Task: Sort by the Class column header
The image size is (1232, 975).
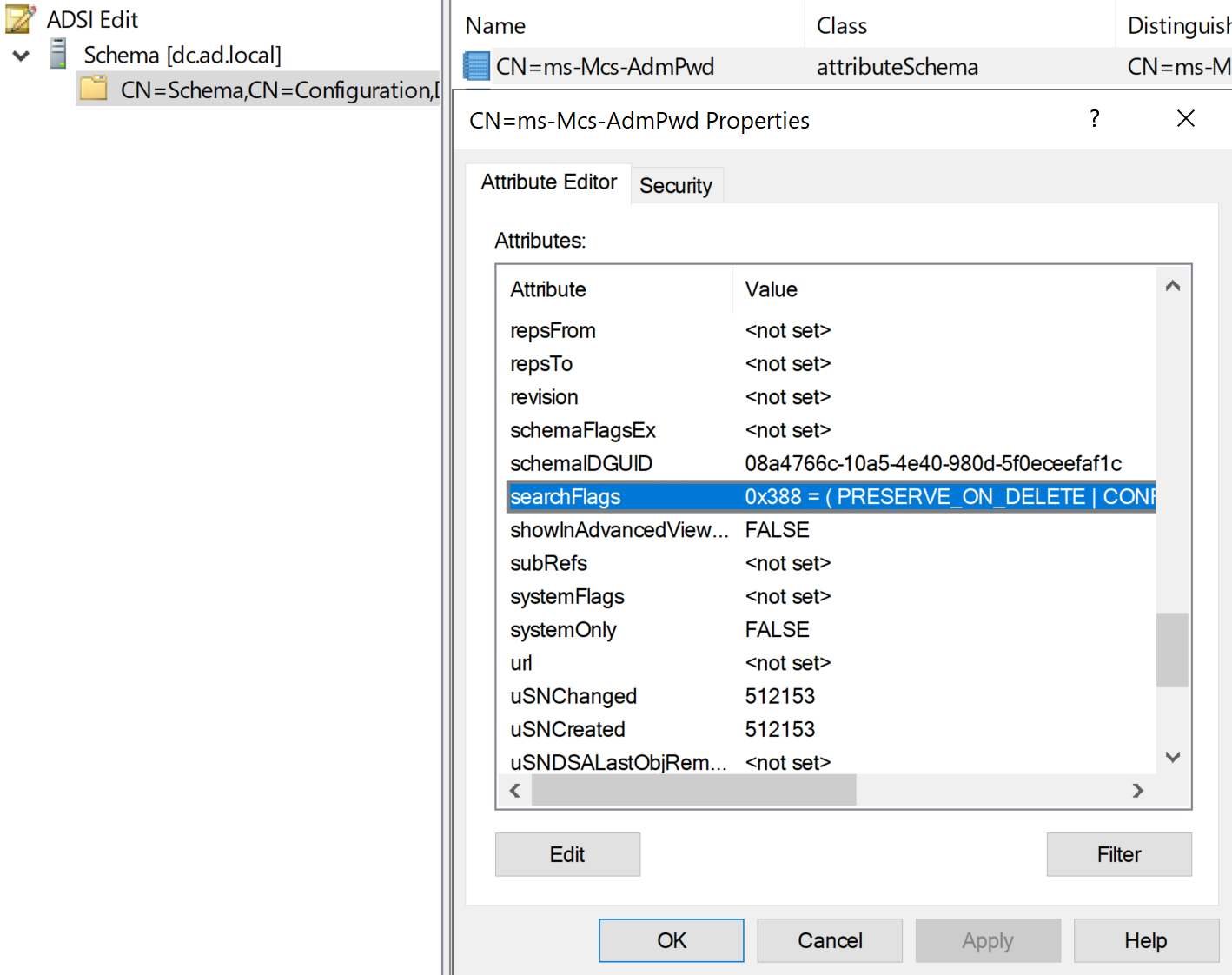Action: pos(960,25)
